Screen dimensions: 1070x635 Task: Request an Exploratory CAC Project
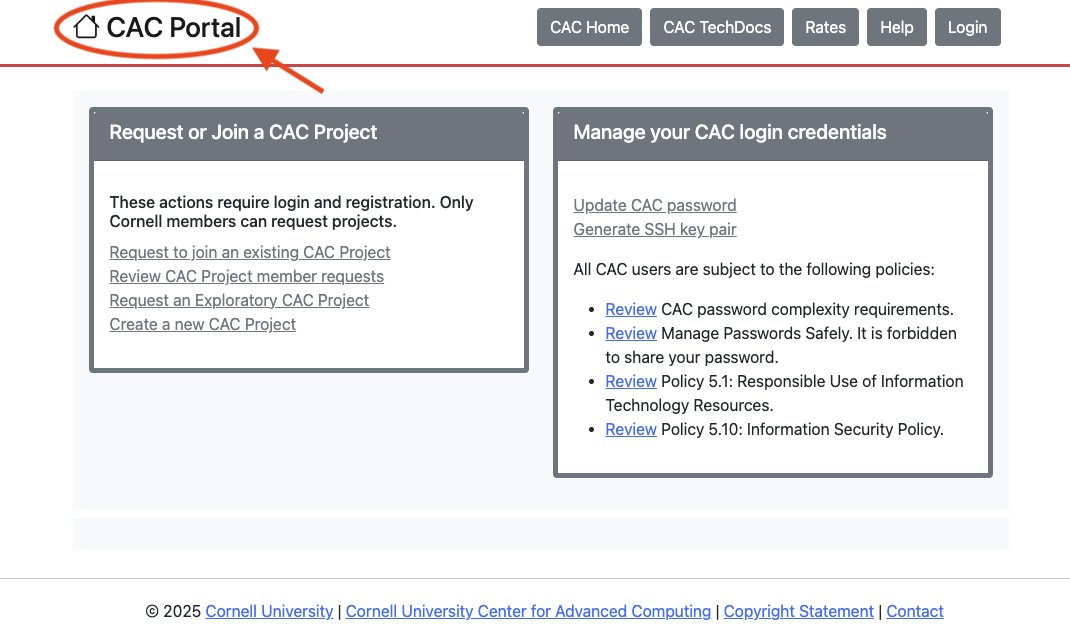(239, 300)
